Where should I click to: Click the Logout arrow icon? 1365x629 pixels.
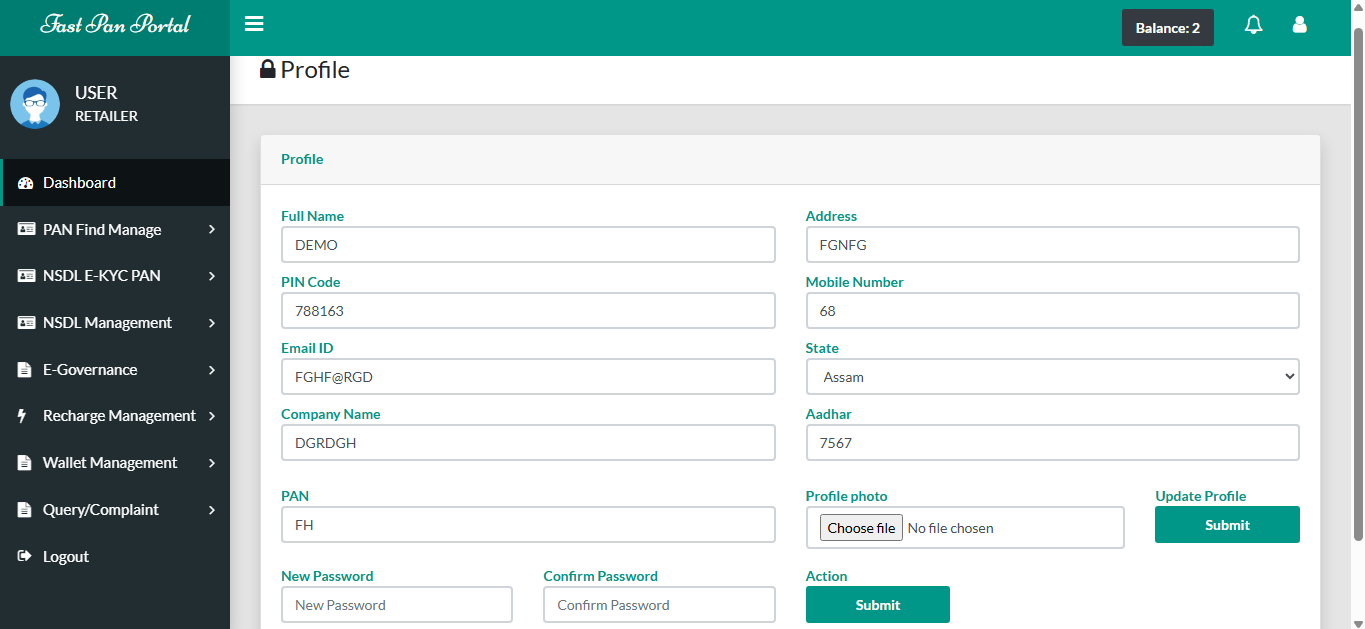click(x=25, y=557)
